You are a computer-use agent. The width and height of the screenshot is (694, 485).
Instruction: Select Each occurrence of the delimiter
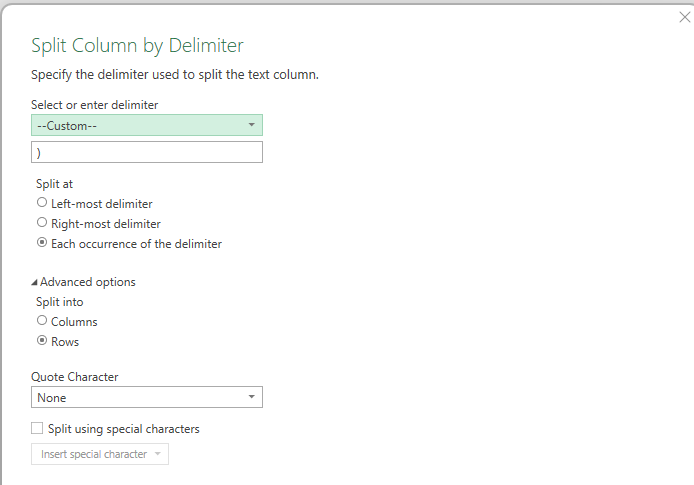coord(42,242)
